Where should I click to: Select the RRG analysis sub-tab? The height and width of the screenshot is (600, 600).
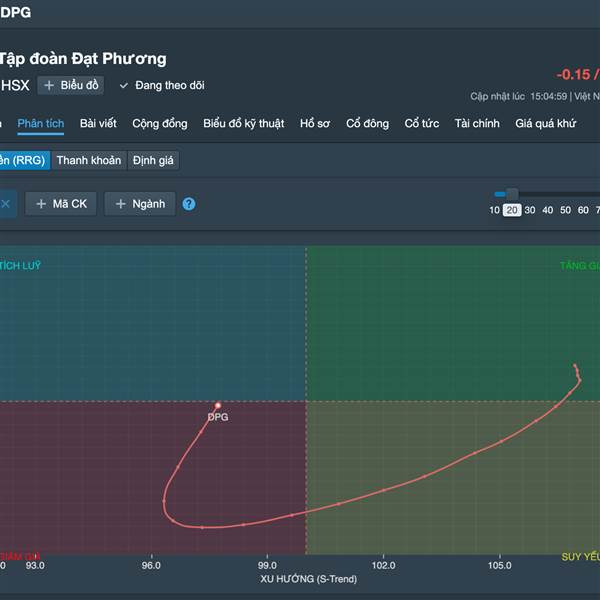pos(24,160)
